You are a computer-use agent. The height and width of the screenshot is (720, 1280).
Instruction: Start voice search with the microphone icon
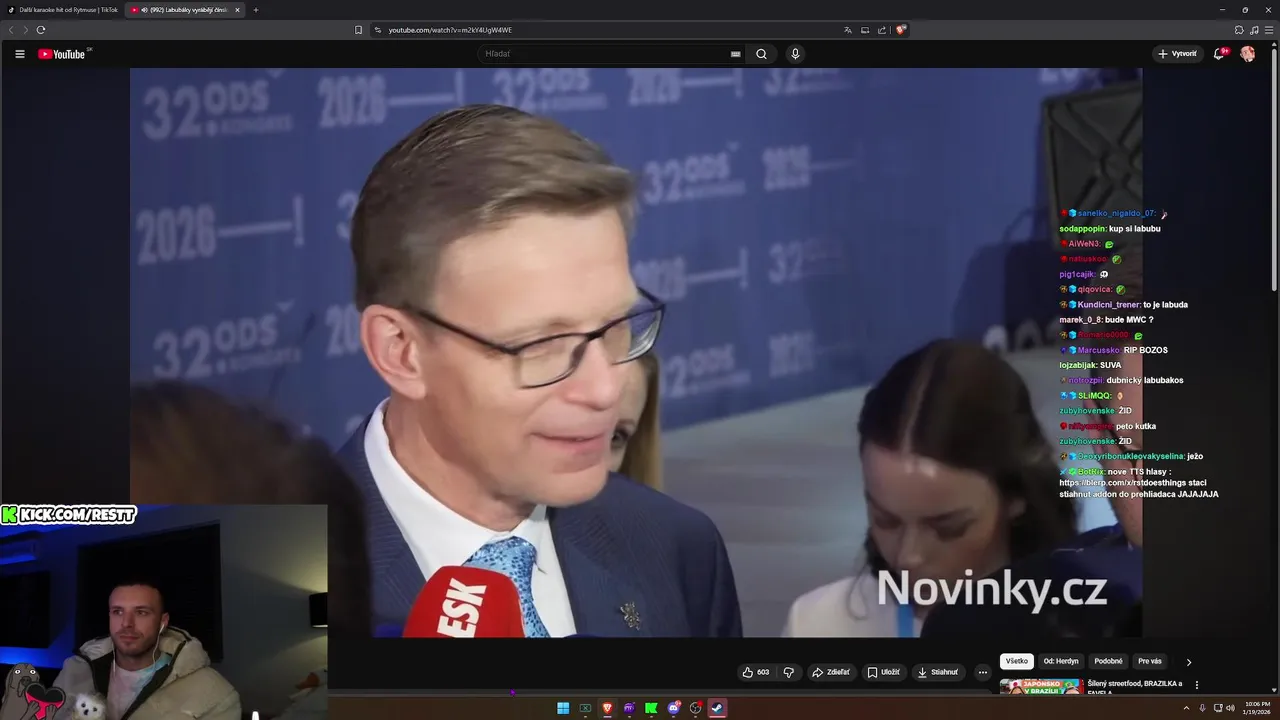tap(795, 54)
